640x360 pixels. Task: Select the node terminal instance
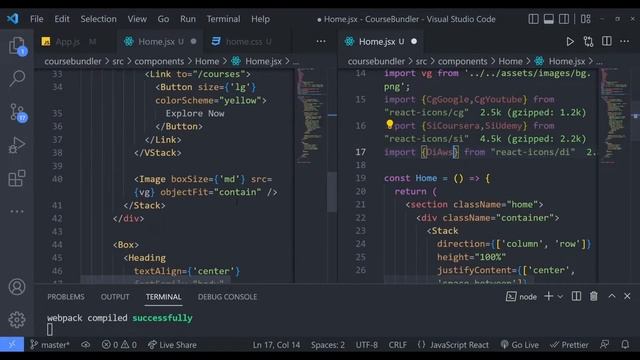[521, 297]
